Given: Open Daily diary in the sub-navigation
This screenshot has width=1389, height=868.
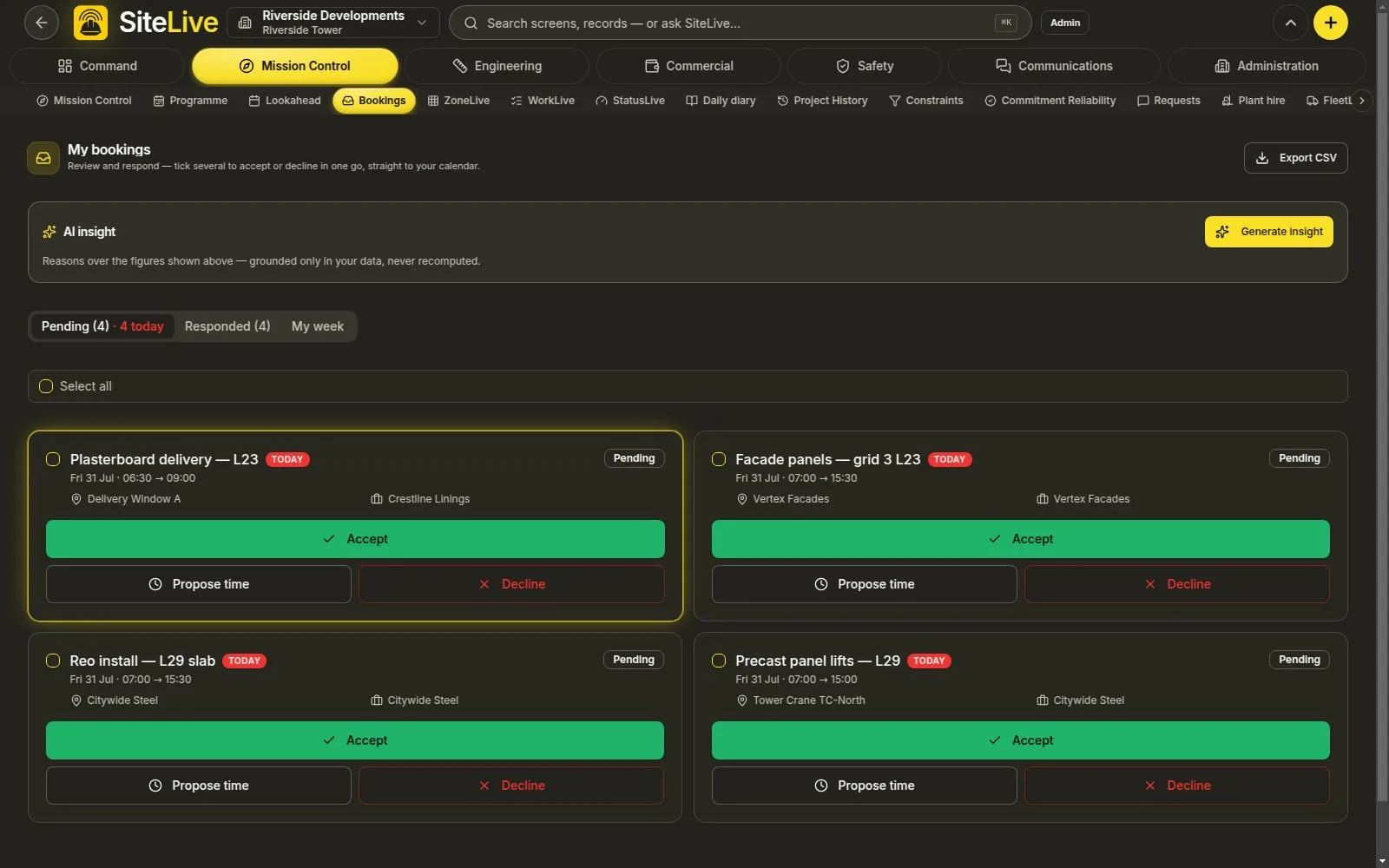Looking at the screenshot, I should pos(721,101).
